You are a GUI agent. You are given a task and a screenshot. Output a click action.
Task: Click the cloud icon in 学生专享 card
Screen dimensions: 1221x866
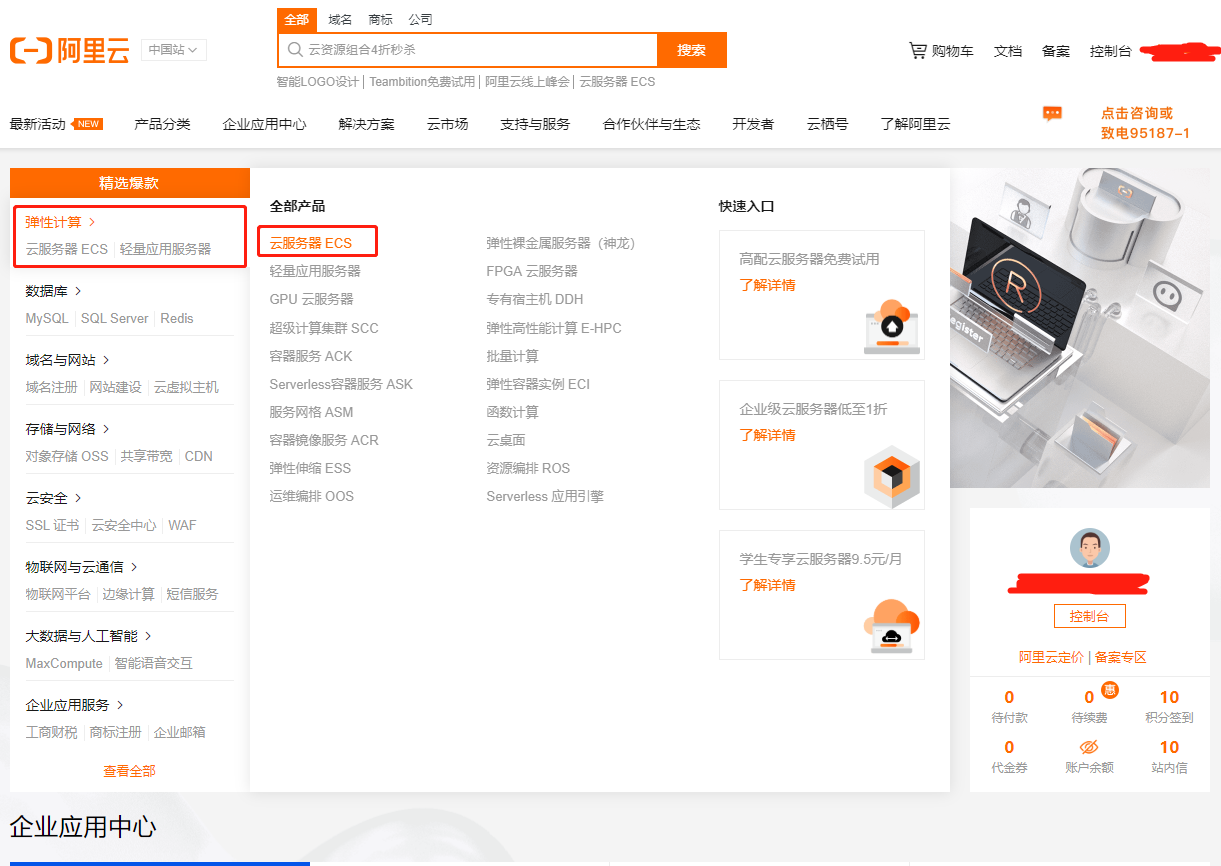click(891, 626)
